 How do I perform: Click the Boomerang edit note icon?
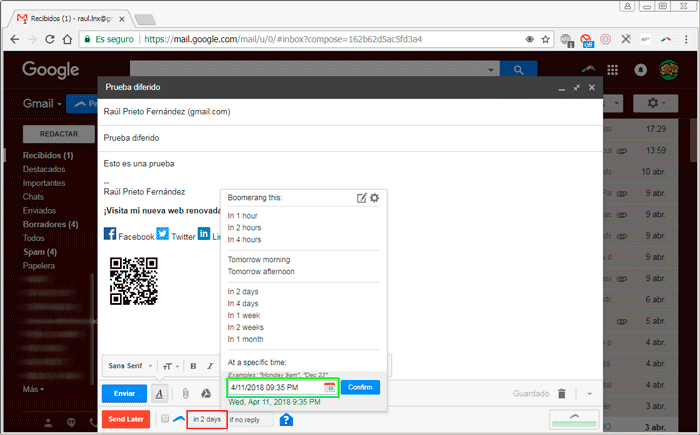coord(362,198)
